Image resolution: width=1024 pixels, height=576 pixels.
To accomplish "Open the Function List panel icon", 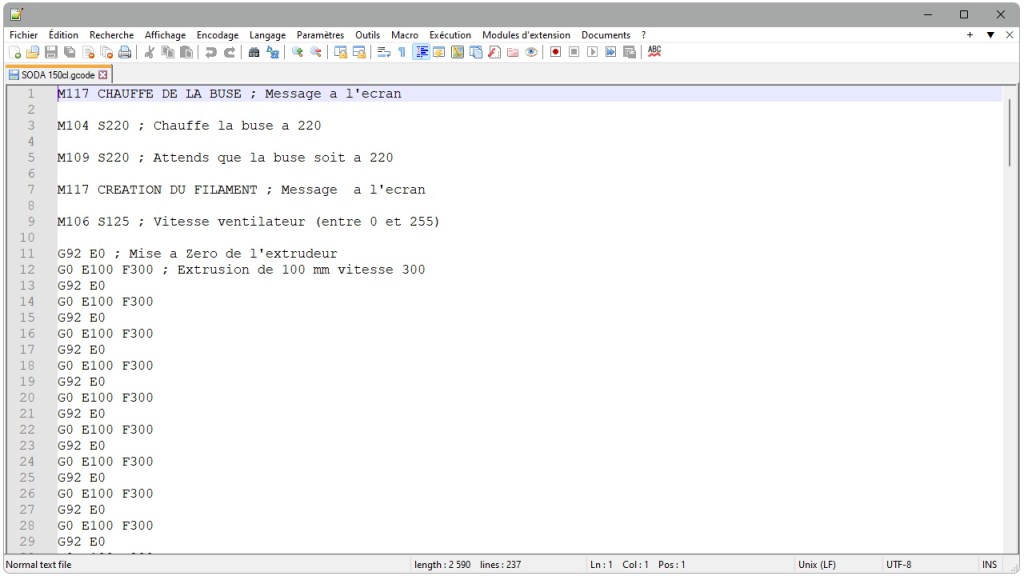I will (494, 52).
